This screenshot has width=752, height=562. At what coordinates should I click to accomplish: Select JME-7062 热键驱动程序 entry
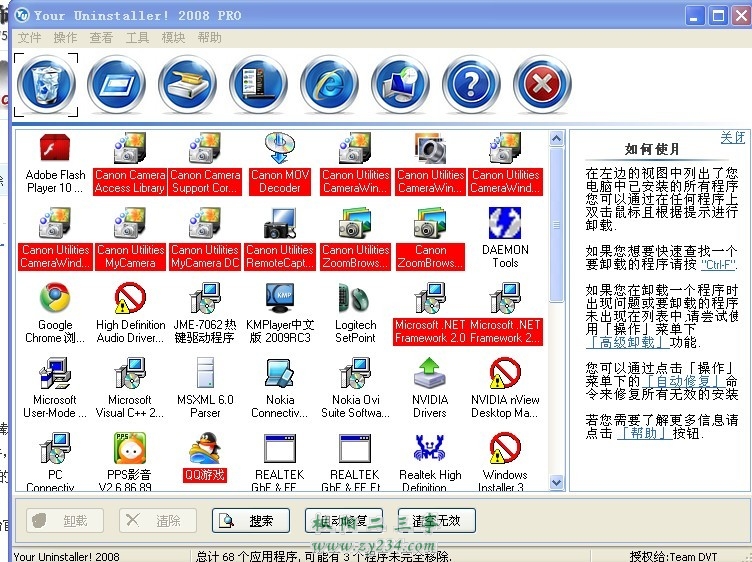205,313
